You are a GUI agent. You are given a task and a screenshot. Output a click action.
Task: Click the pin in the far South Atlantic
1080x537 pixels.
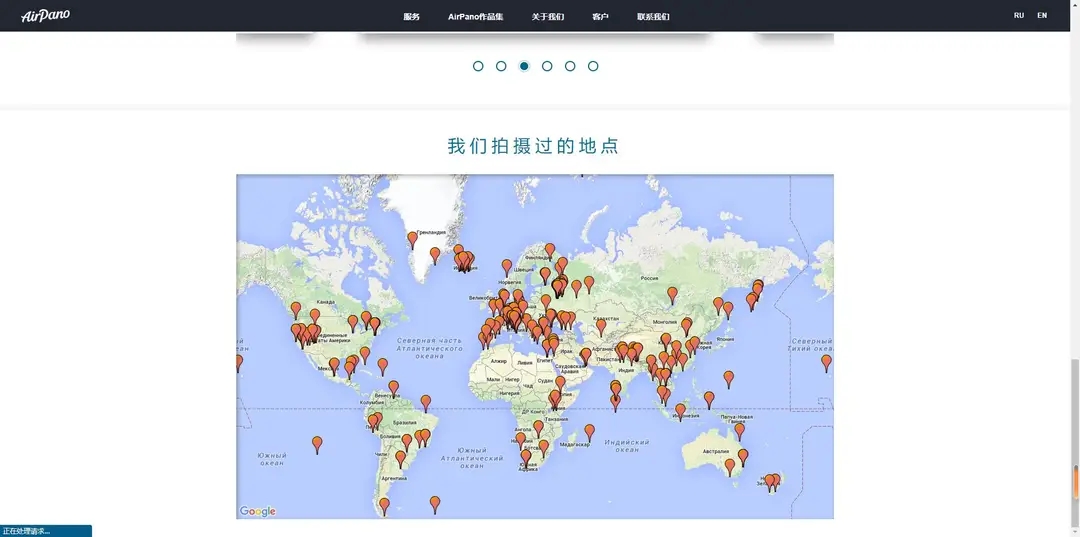435,503
